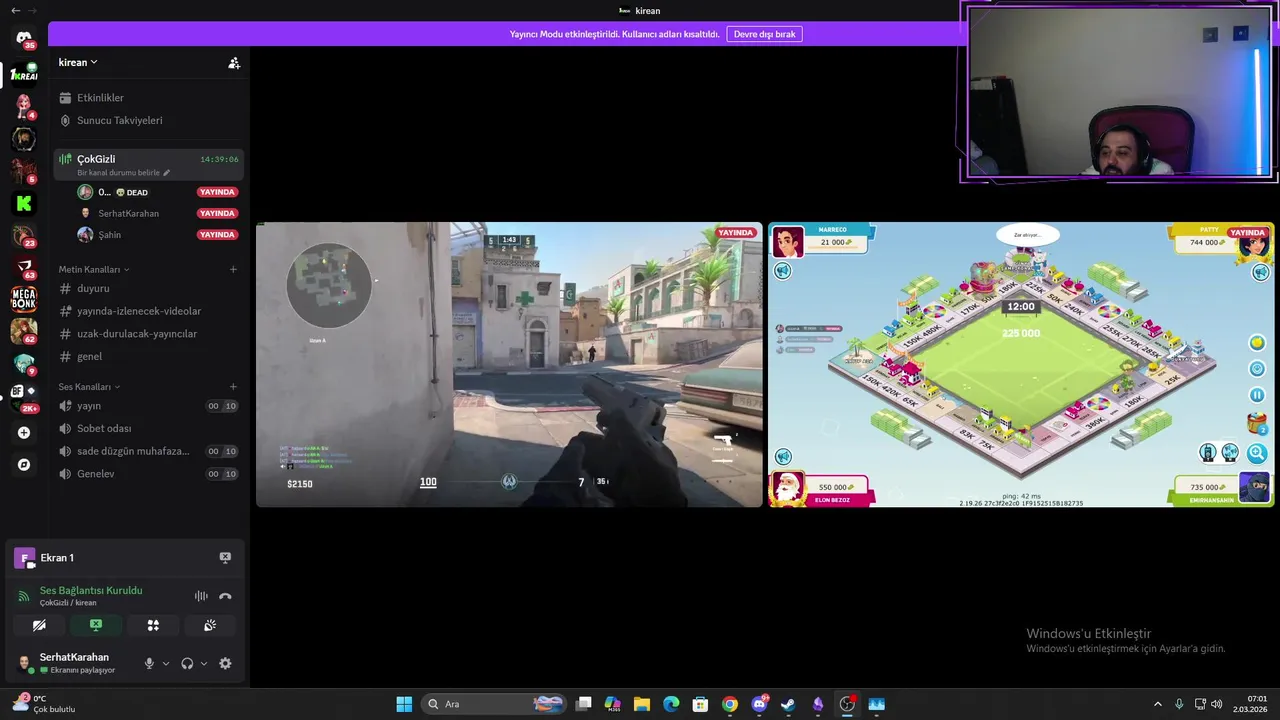Image resolution: width=1280 pixels, height=720 pixels.
Task: Open User Settings gear icon
Action: click(x=225, y=663)
